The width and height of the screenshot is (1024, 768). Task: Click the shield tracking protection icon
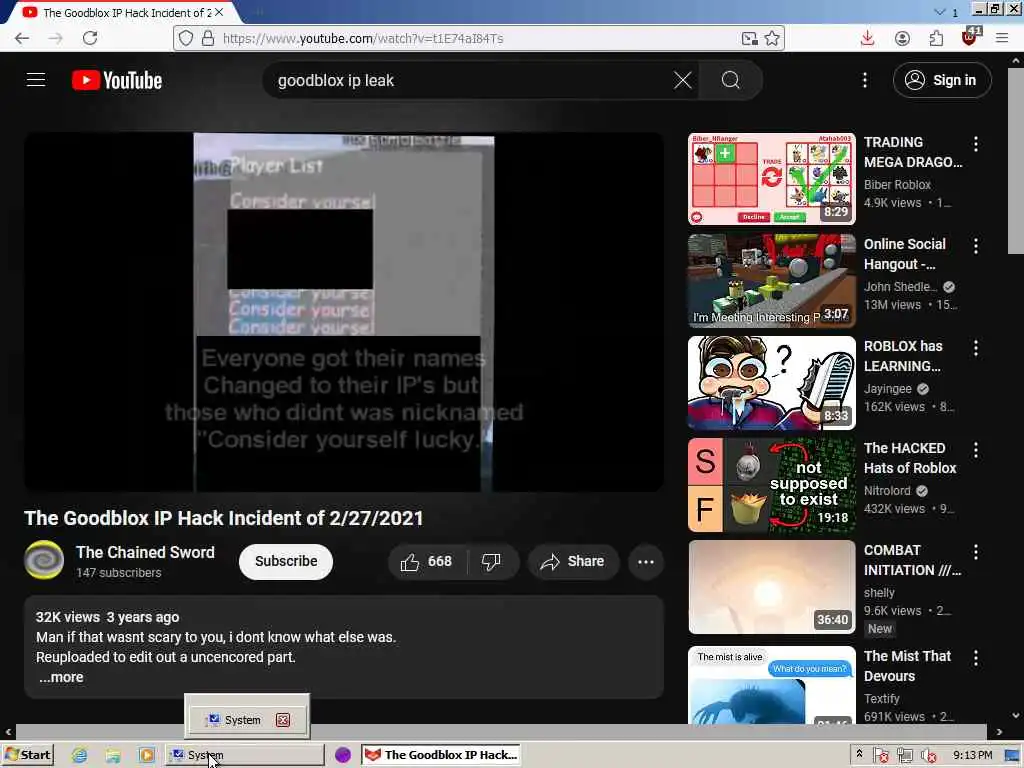click(186, 39)
